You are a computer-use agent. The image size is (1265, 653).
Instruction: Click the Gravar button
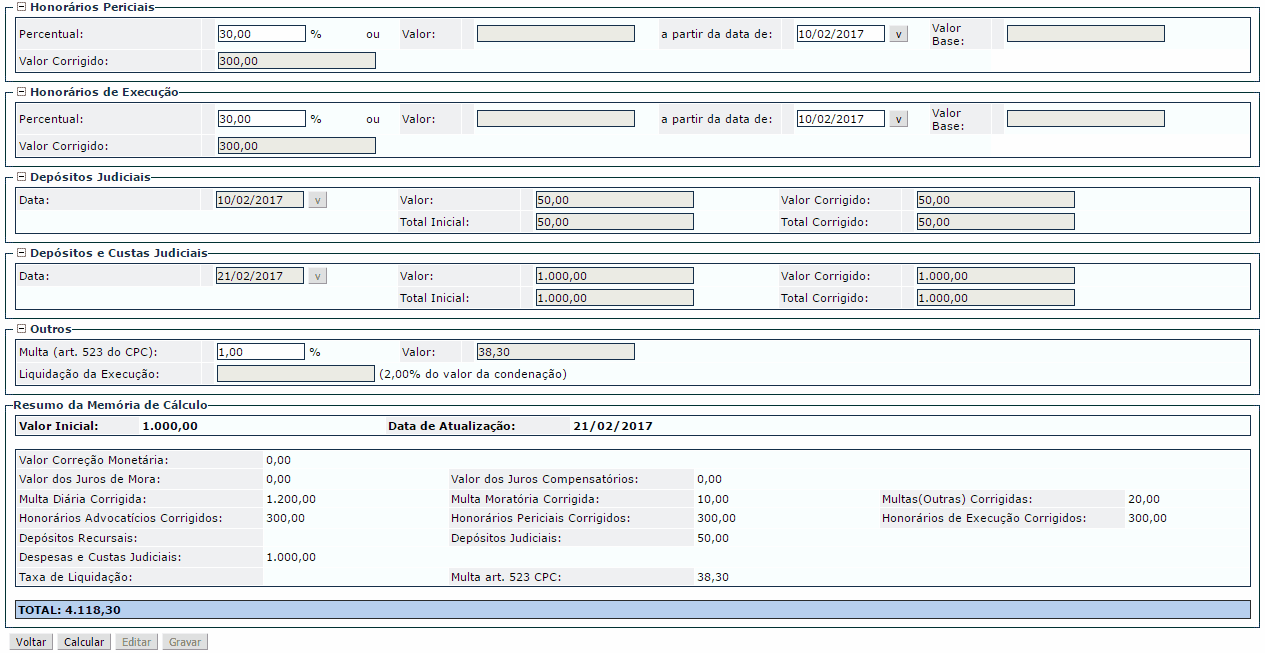185,642
